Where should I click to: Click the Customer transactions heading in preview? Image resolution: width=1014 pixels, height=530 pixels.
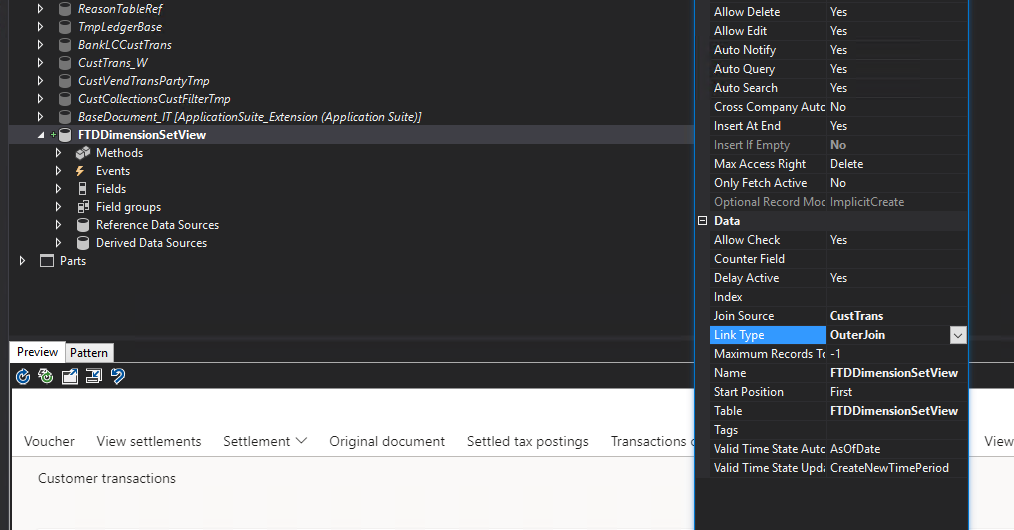pos(107,478)
